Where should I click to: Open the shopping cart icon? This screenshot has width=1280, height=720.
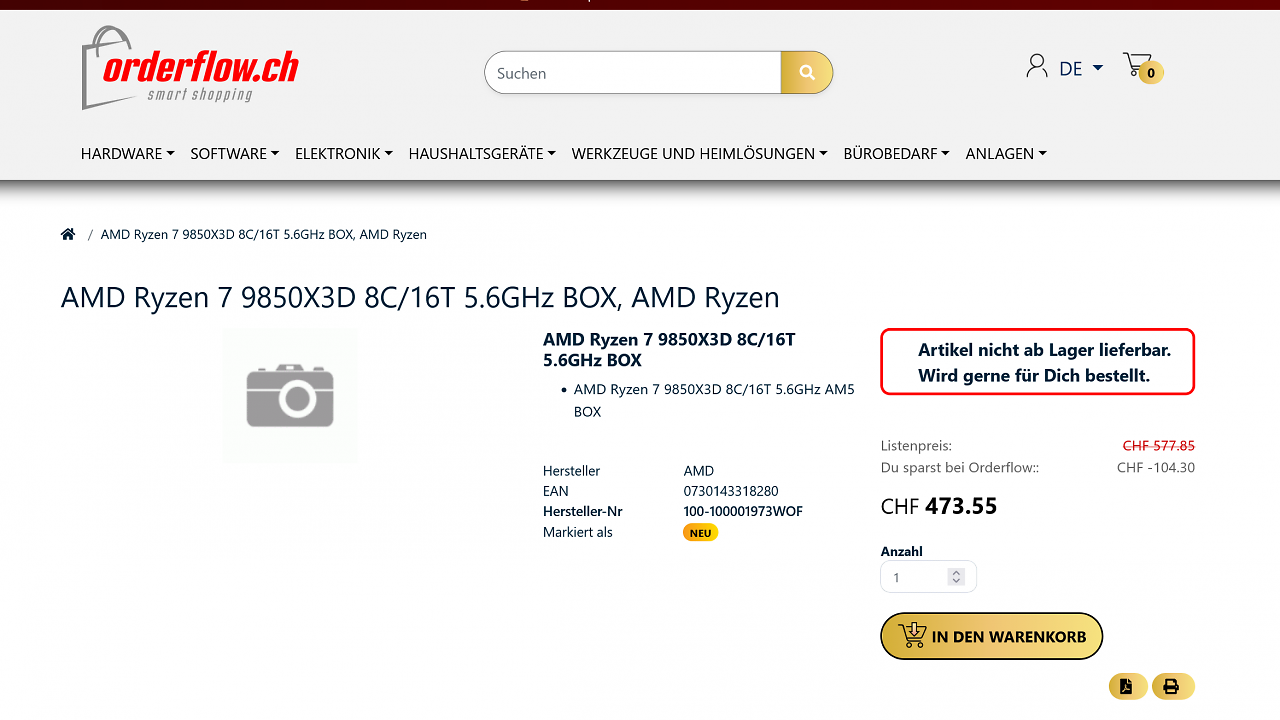(1142, 67)
